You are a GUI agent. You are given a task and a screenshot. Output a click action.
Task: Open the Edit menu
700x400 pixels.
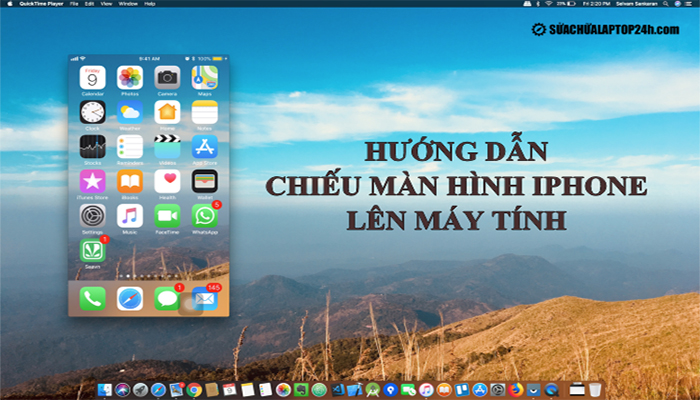click(x=90, y=4)
